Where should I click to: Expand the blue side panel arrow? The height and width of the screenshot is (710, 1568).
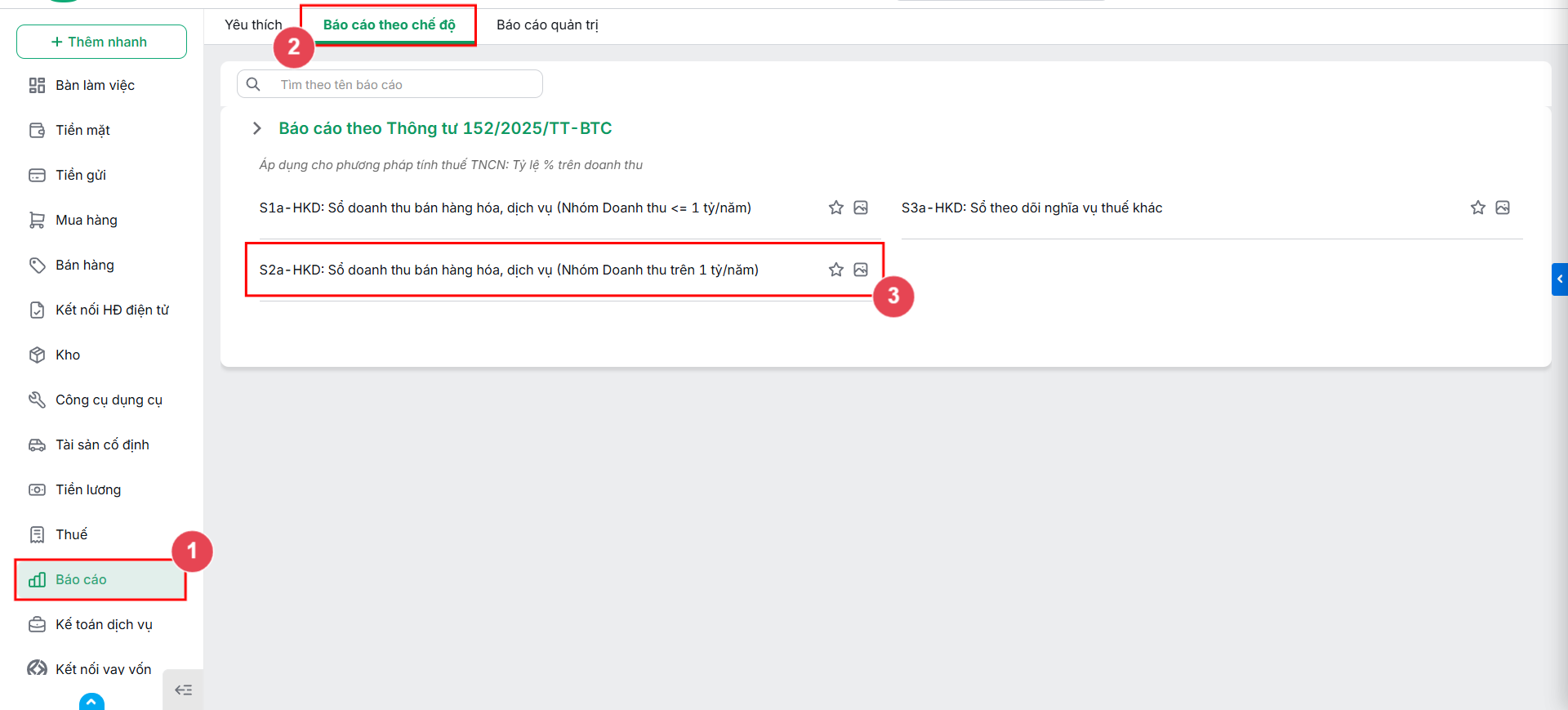pos(1560,279)
